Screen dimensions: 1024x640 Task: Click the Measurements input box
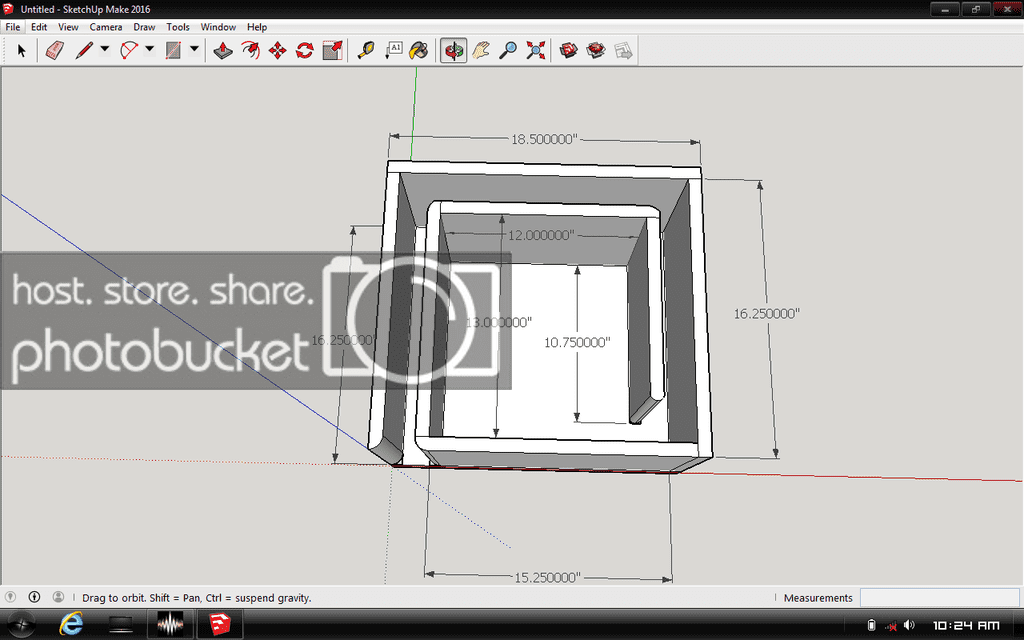coord(939,597)
